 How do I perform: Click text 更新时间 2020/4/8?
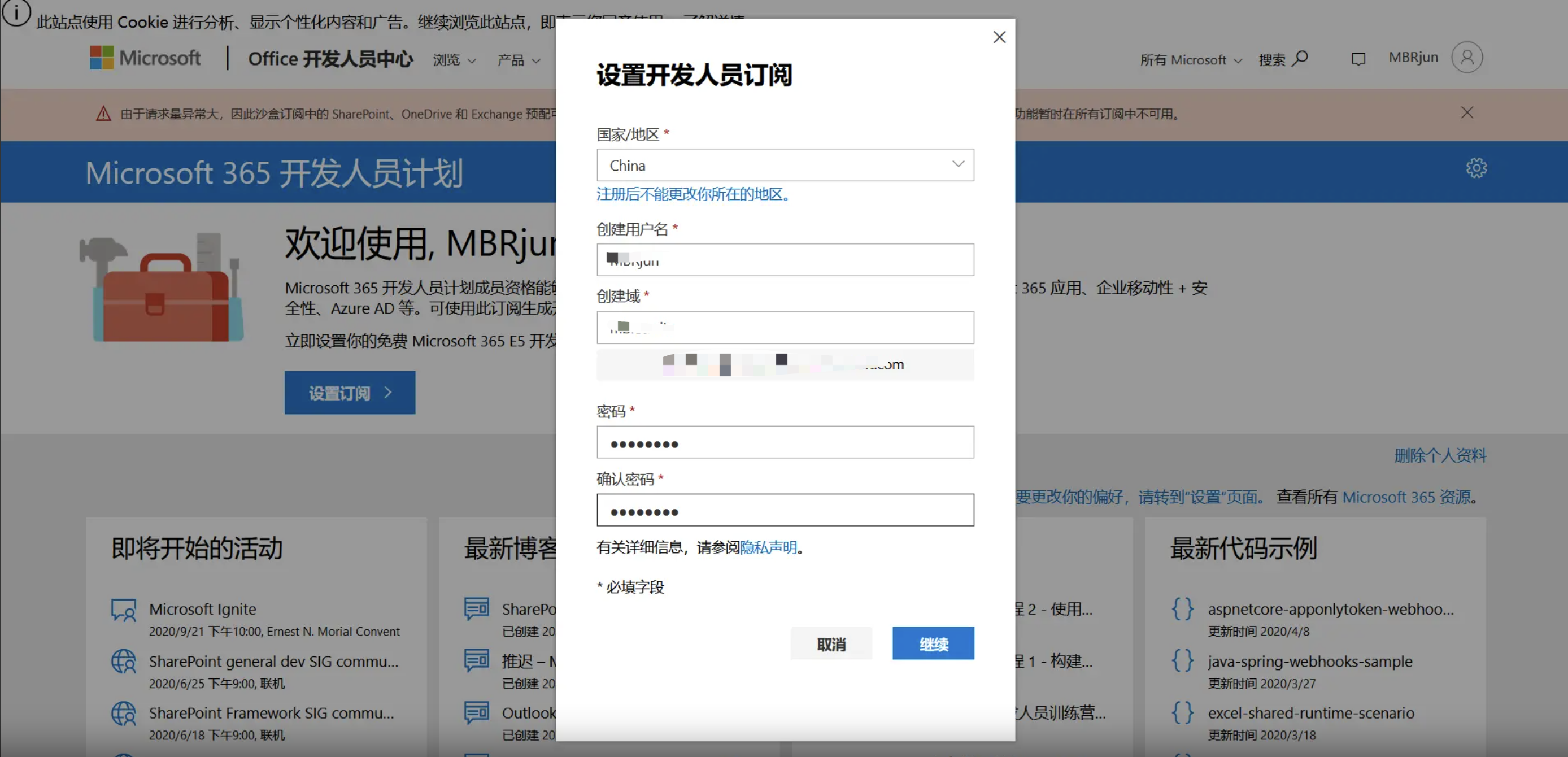click(x=1258, y=631)
